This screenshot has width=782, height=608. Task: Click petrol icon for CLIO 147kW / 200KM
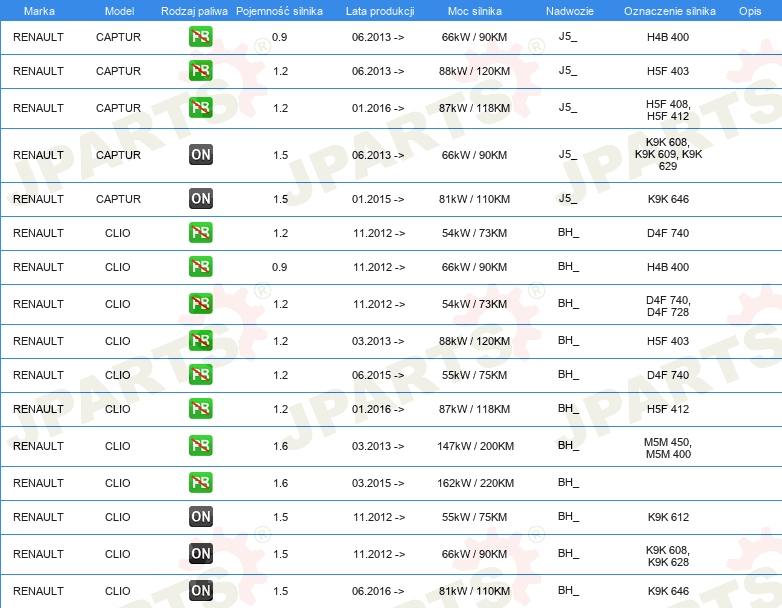point(200,445)
